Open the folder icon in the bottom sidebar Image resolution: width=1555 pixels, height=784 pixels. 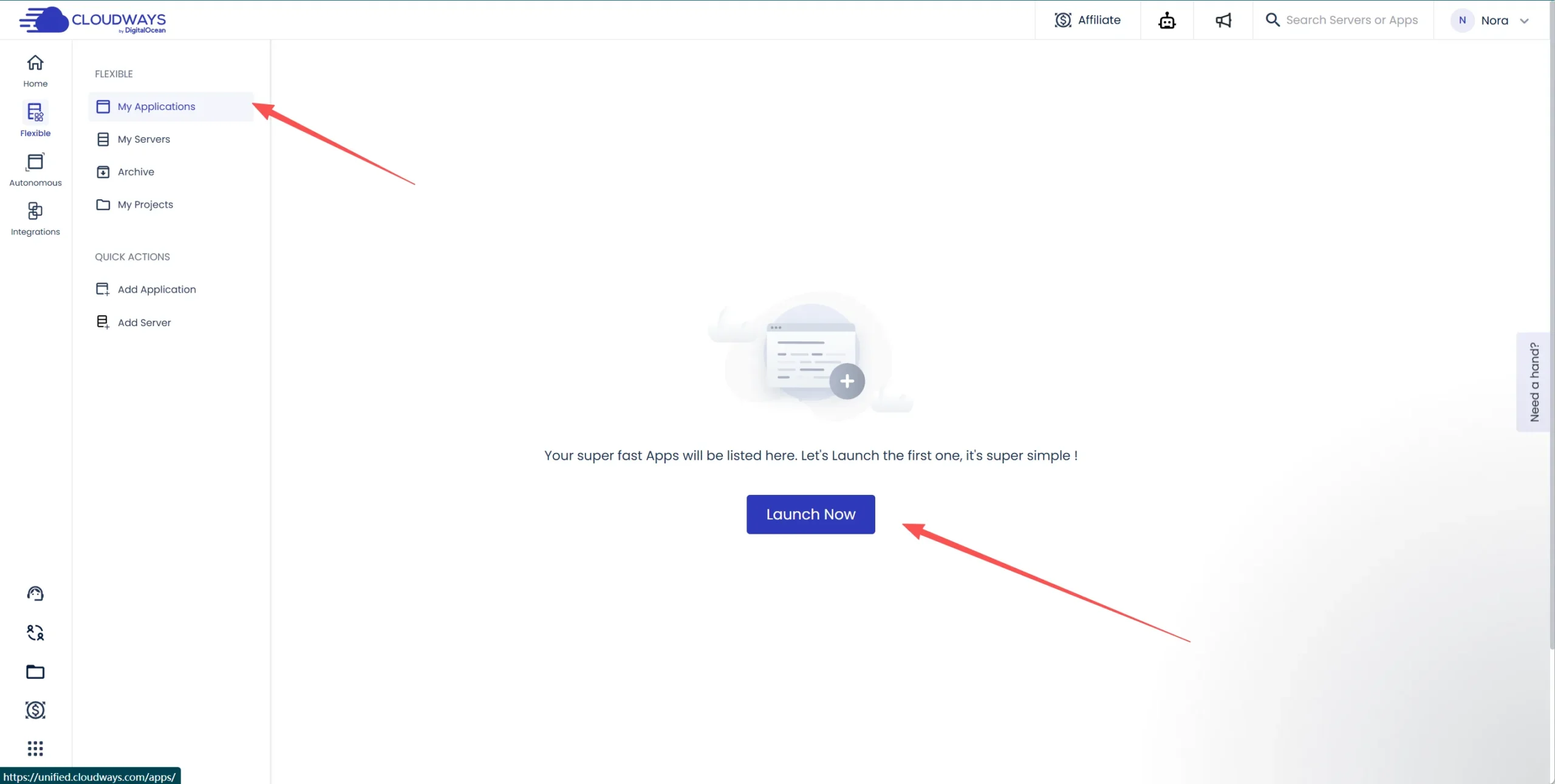[x=35, y=672]
